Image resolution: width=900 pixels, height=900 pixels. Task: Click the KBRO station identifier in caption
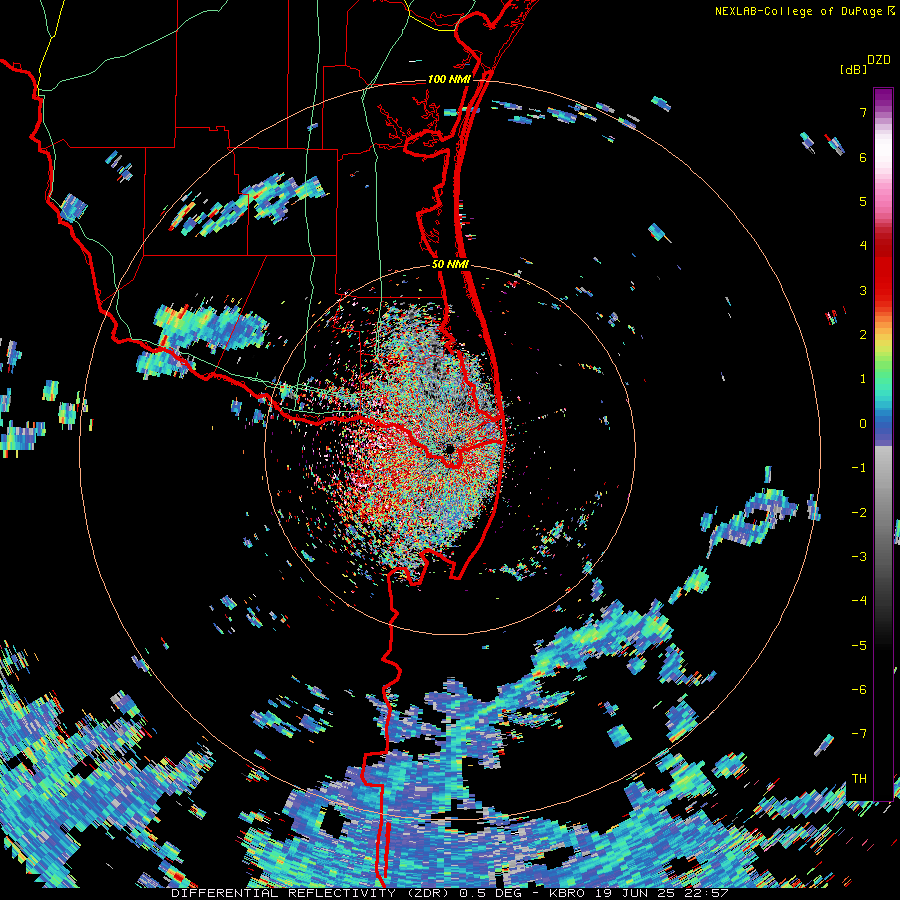point(567,893)
